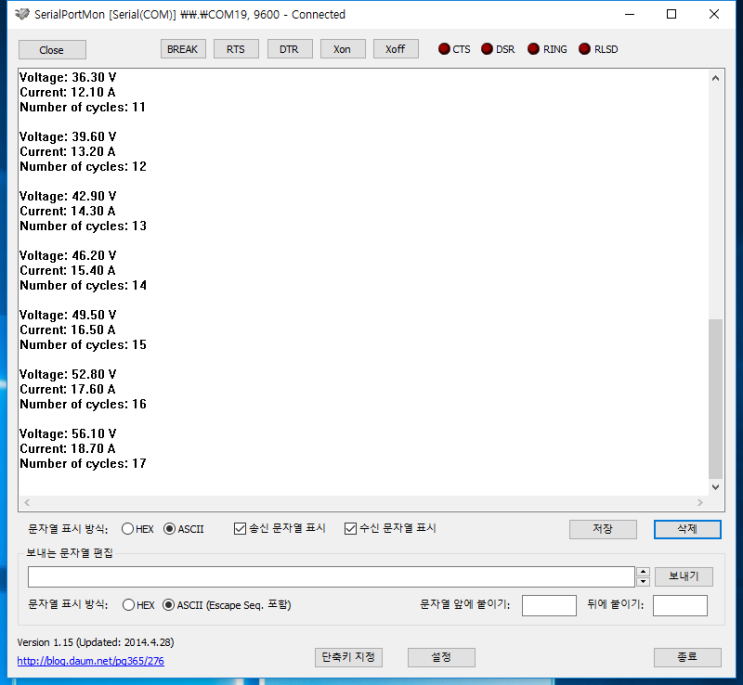Click the line 'Number of cycles: 14'
Viewport: 743px width, 685px height.
point(83,285)
